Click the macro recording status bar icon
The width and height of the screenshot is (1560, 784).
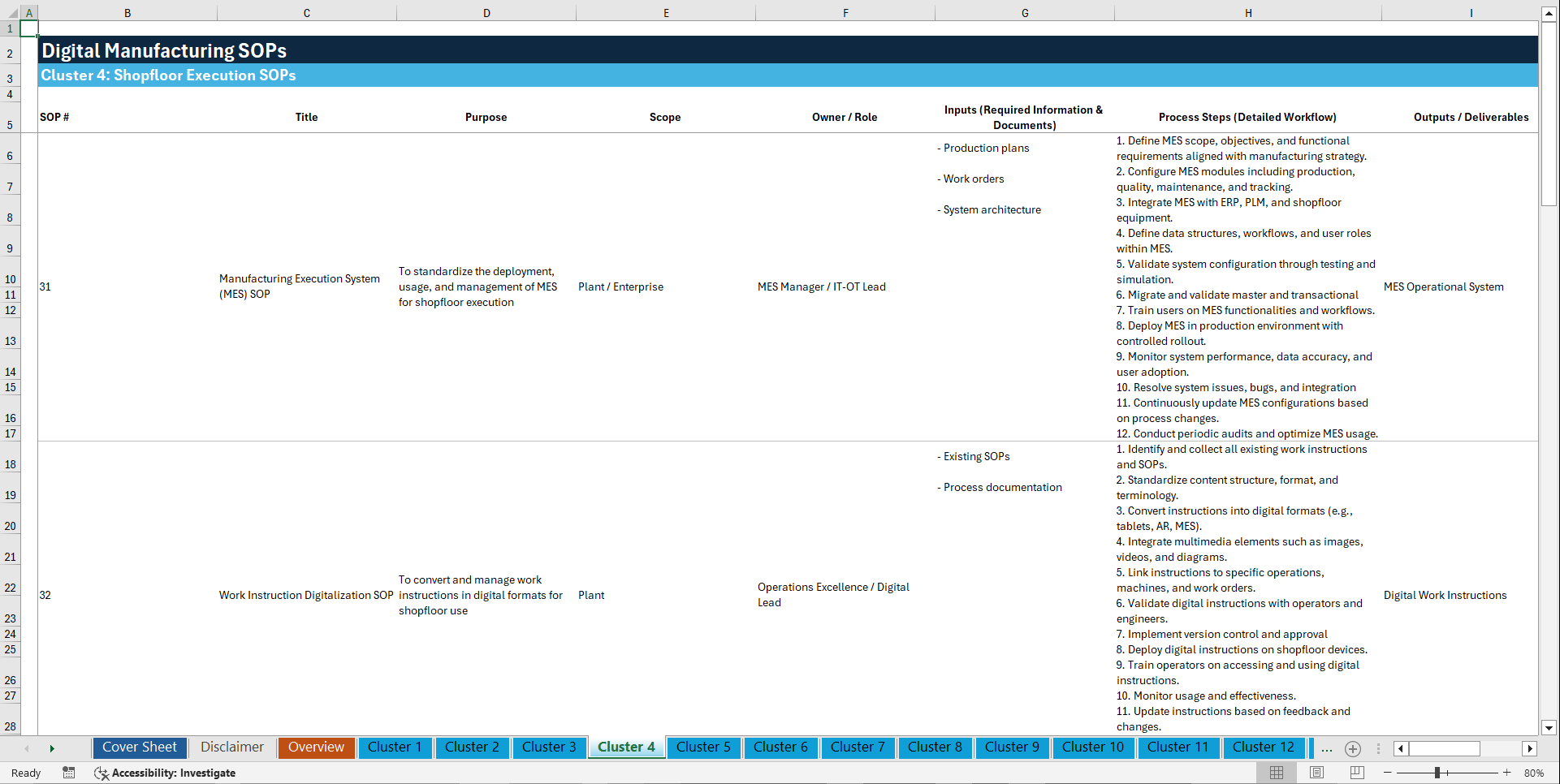pyautogui.click(x=69, y=773)
